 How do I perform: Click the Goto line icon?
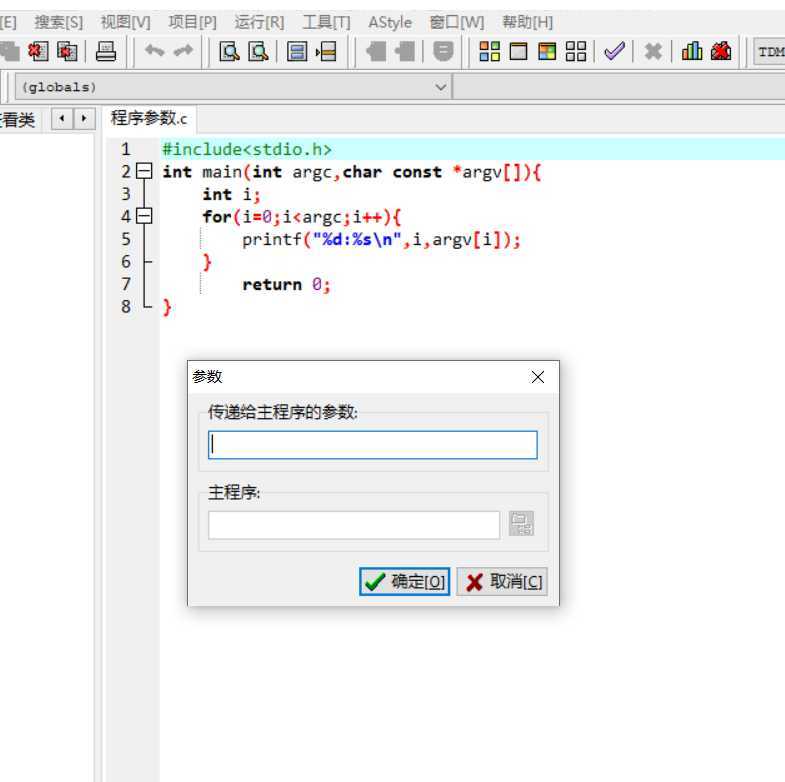[326, 52]
